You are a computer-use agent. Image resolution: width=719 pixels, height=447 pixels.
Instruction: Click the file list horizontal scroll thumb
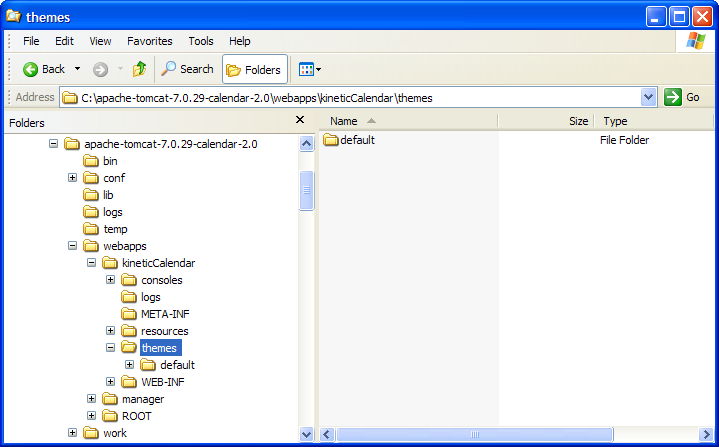475,434
